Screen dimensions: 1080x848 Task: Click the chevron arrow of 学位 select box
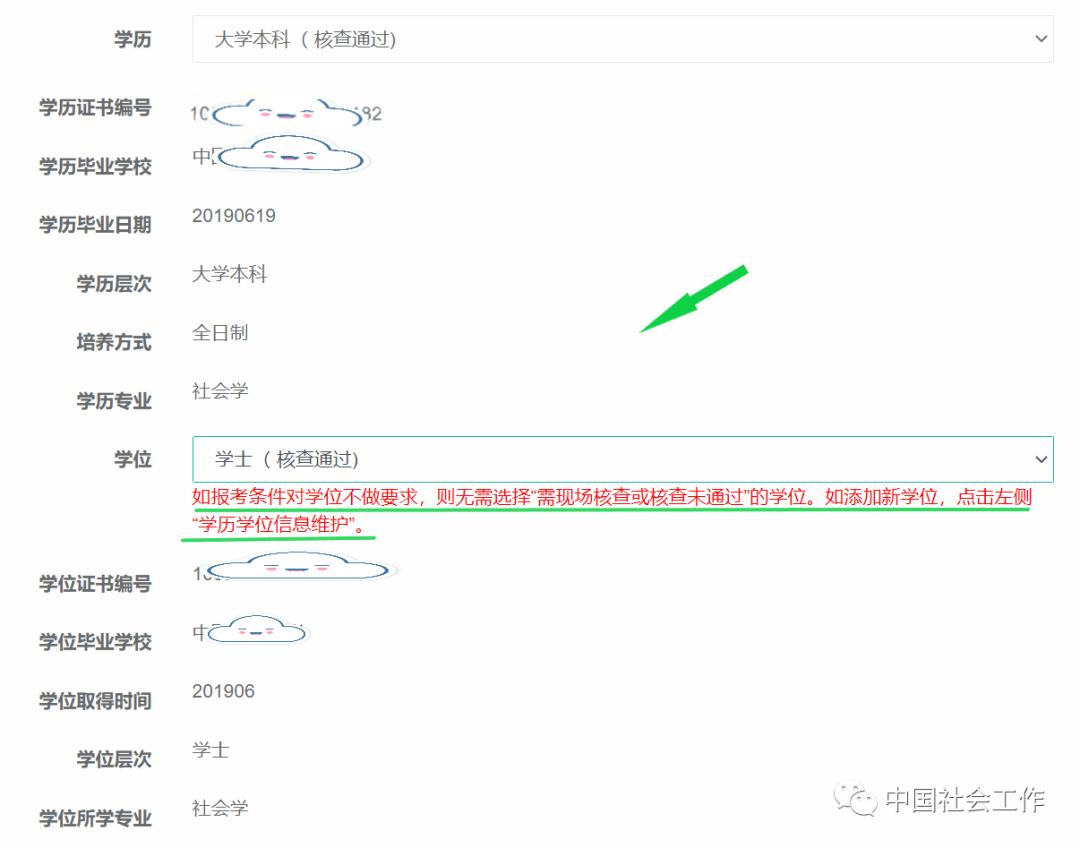(1041, 459)
